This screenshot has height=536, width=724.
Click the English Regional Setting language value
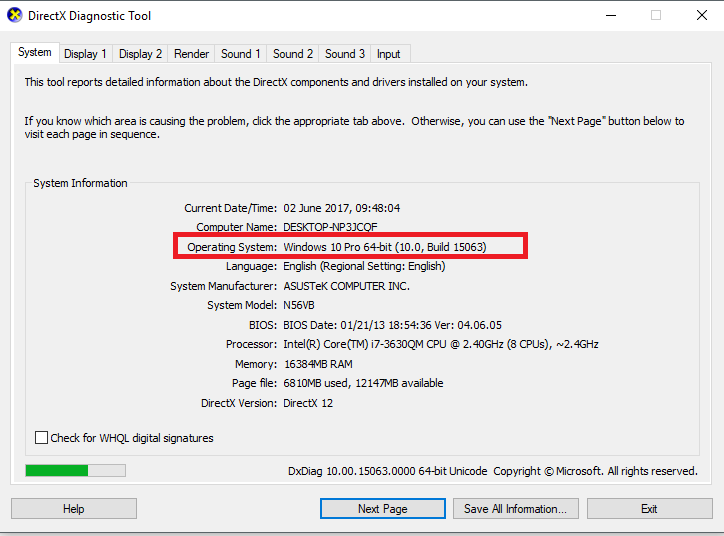pos(364,266)
